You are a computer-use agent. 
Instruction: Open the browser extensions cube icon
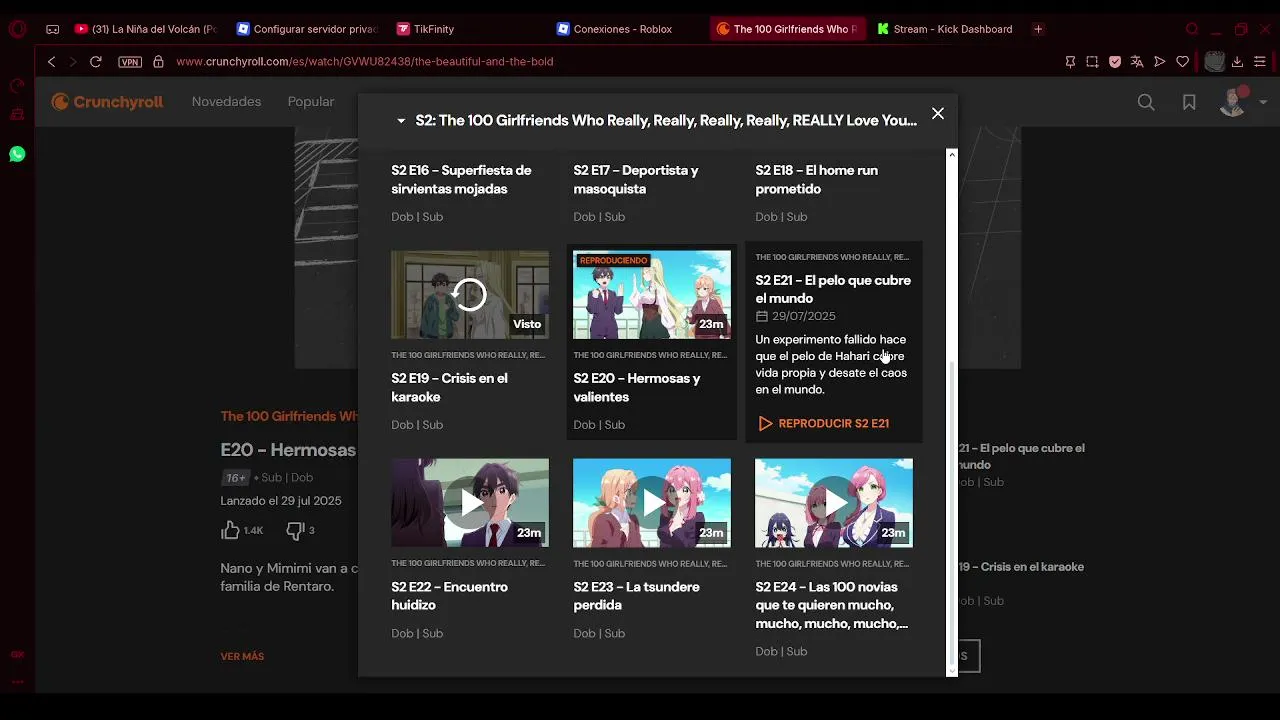click(1214, 62)
